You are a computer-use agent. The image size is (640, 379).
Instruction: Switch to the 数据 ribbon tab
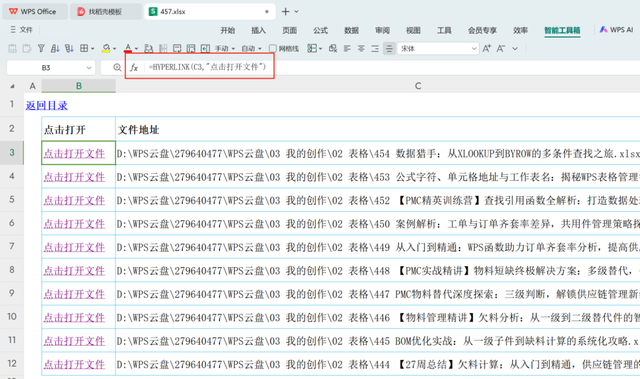pyautogui.click(x=351, y=30)
